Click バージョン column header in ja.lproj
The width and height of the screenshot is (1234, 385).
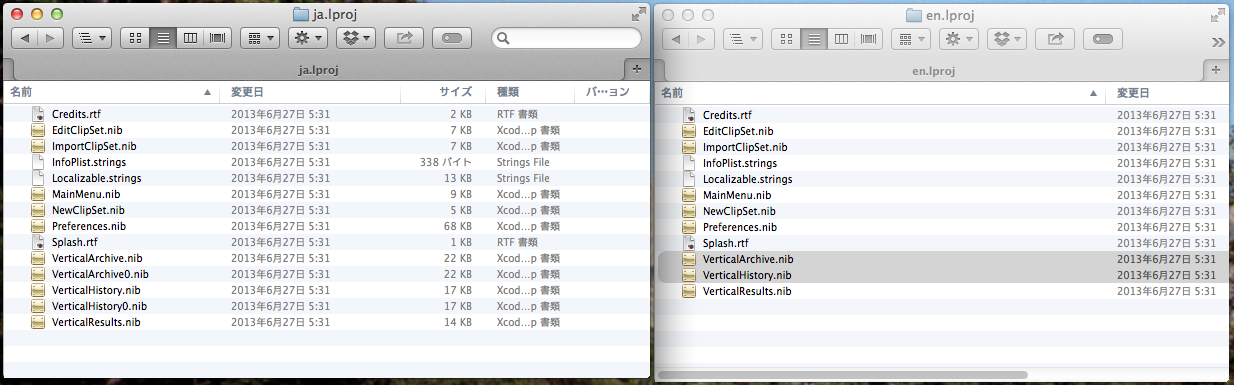[x=612, y=92]
